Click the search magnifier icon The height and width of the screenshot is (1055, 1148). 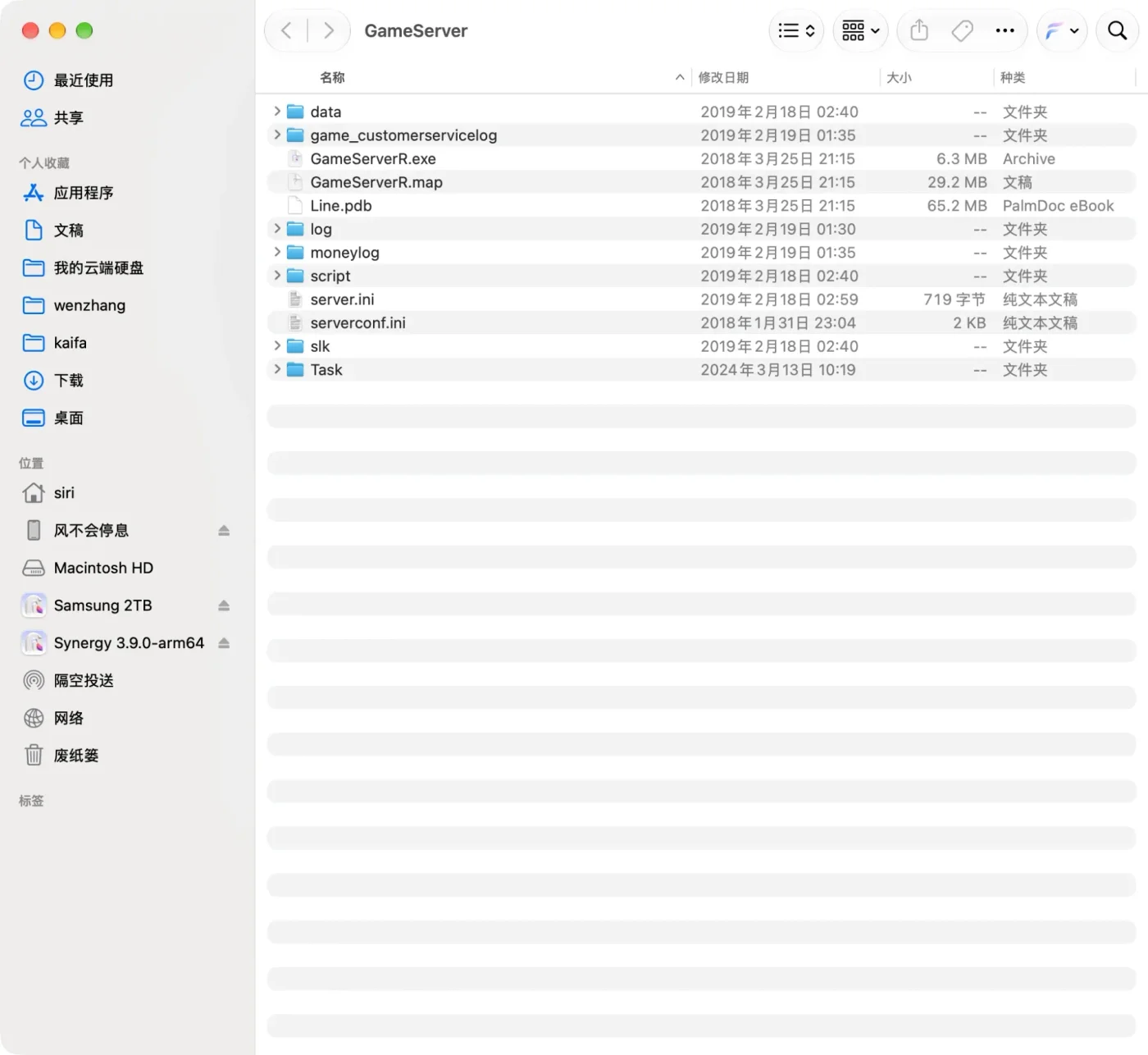[1117, 31]
